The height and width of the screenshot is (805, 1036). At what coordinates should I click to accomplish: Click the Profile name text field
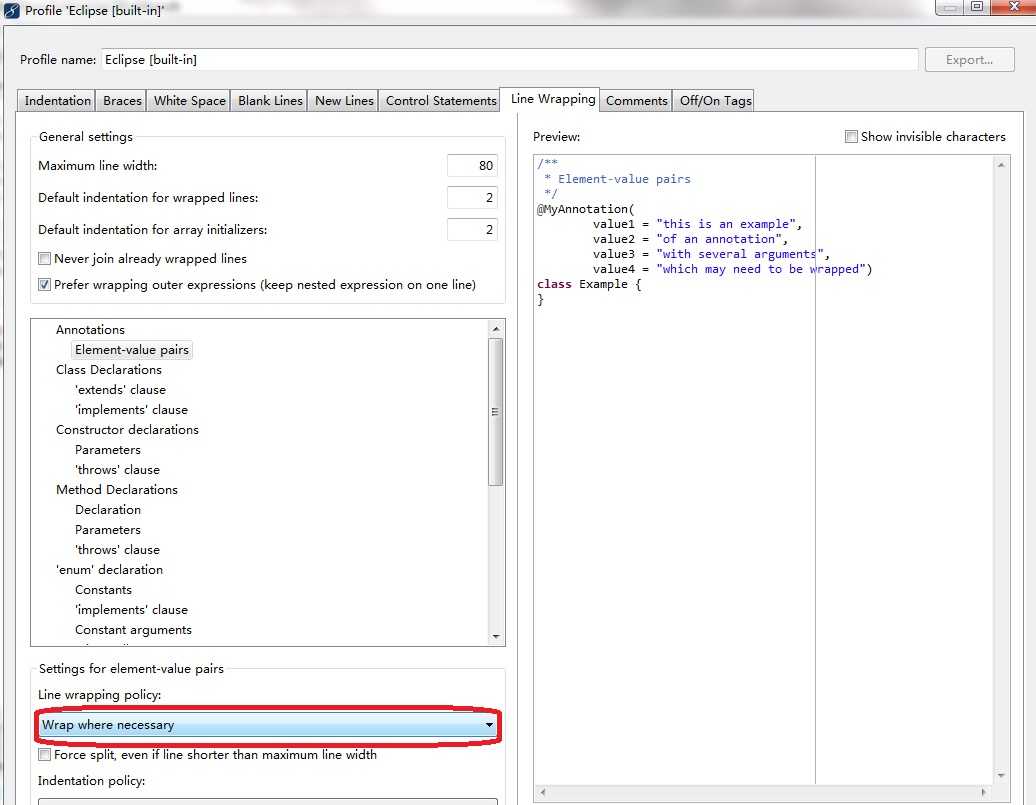[x=509, y=59]
